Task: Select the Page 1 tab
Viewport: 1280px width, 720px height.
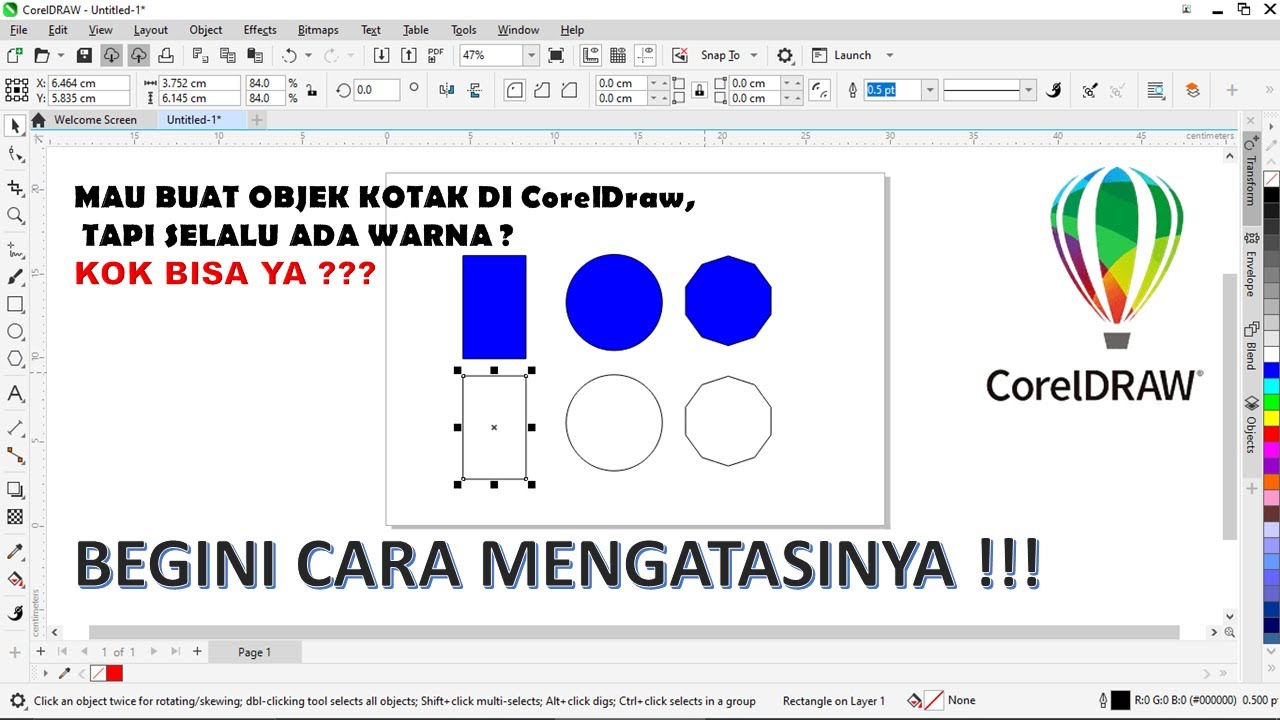Action: pyautogui.click(x=254, y=652)
